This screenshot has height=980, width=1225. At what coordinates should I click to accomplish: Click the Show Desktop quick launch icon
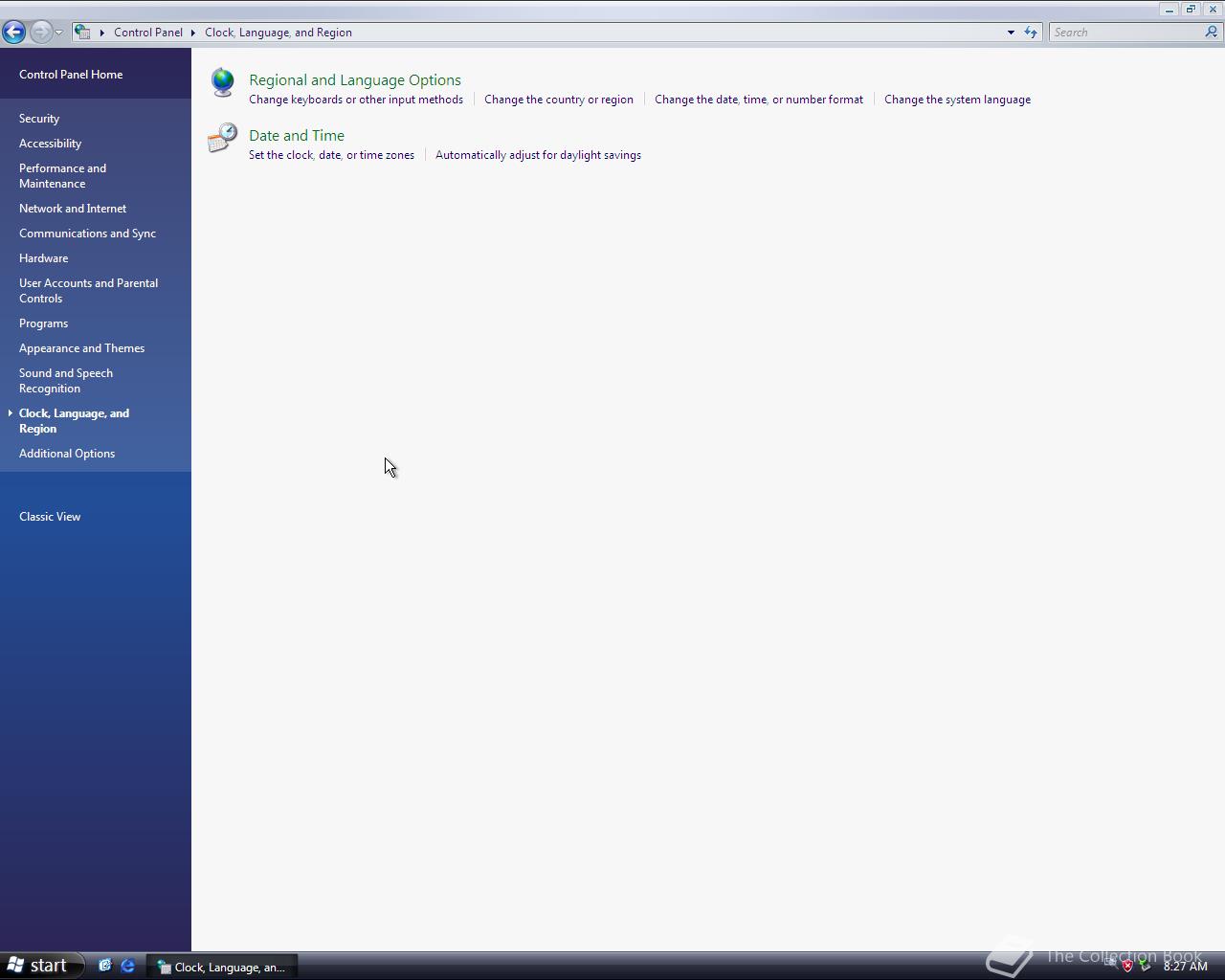[x=105, y=966]
